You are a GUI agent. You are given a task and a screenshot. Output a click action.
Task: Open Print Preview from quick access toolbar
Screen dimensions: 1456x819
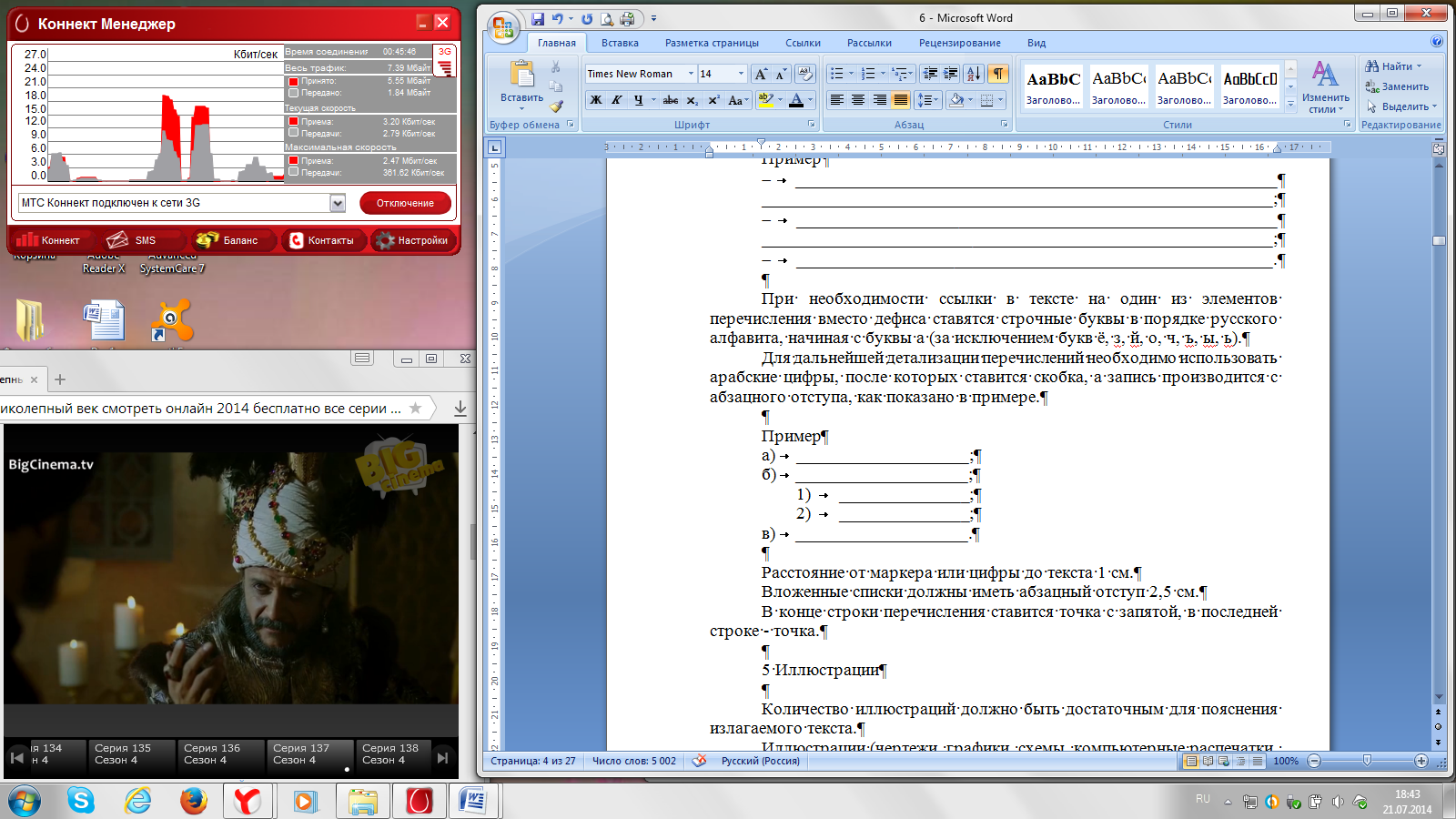(x=607, y=18)
